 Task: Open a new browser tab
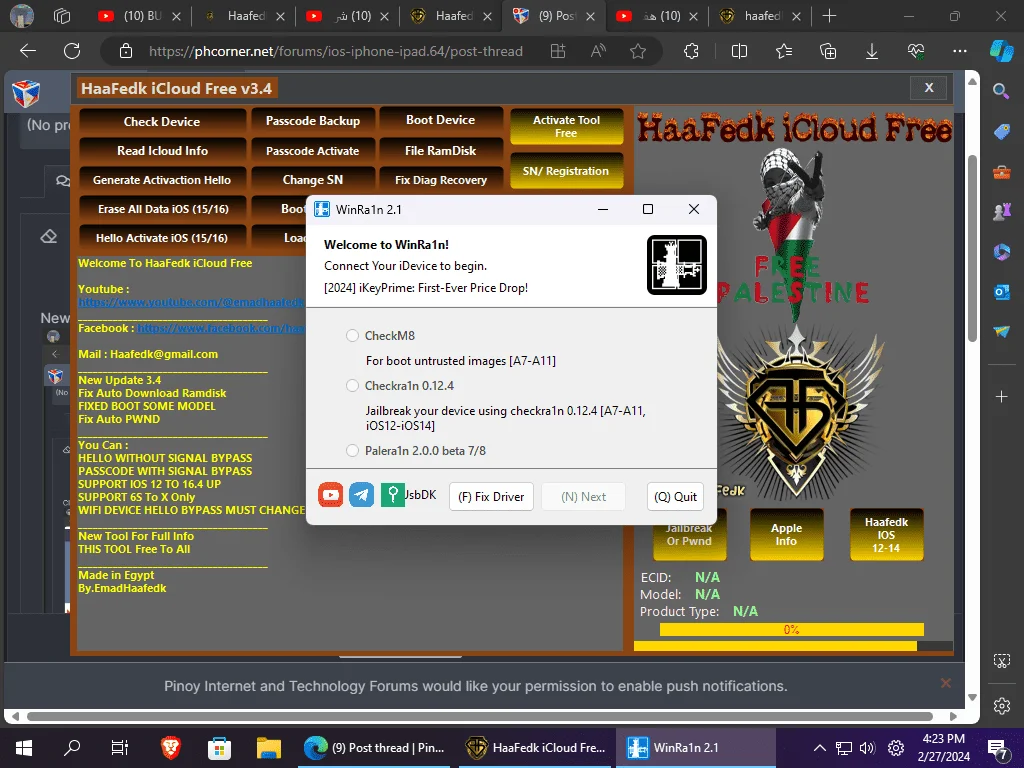coord(829,16)
